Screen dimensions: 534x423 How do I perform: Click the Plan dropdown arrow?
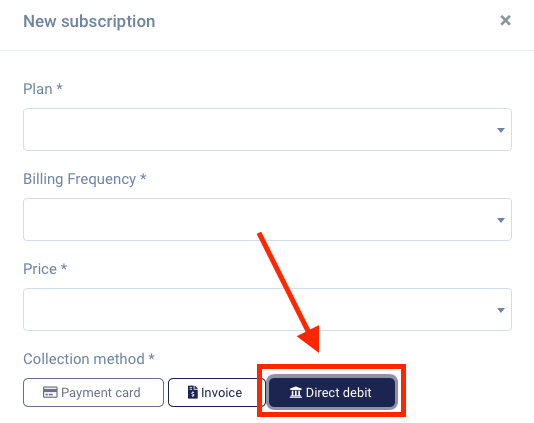[501, 130]
